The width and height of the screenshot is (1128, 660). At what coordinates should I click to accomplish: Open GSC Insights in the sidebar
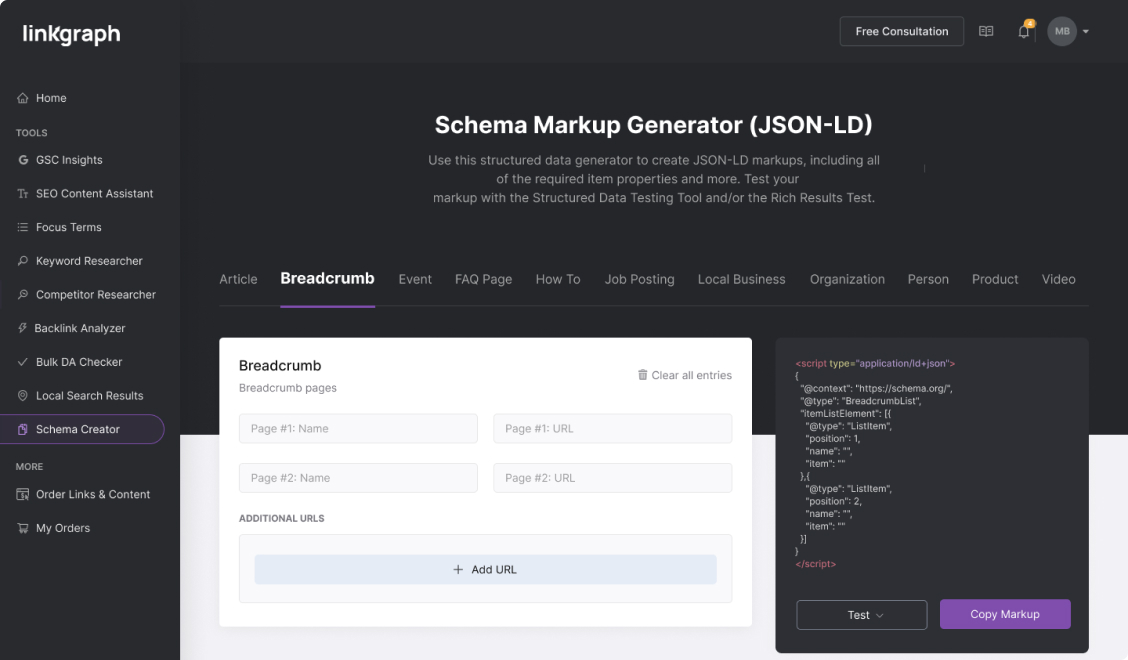[x=69, y=160]
